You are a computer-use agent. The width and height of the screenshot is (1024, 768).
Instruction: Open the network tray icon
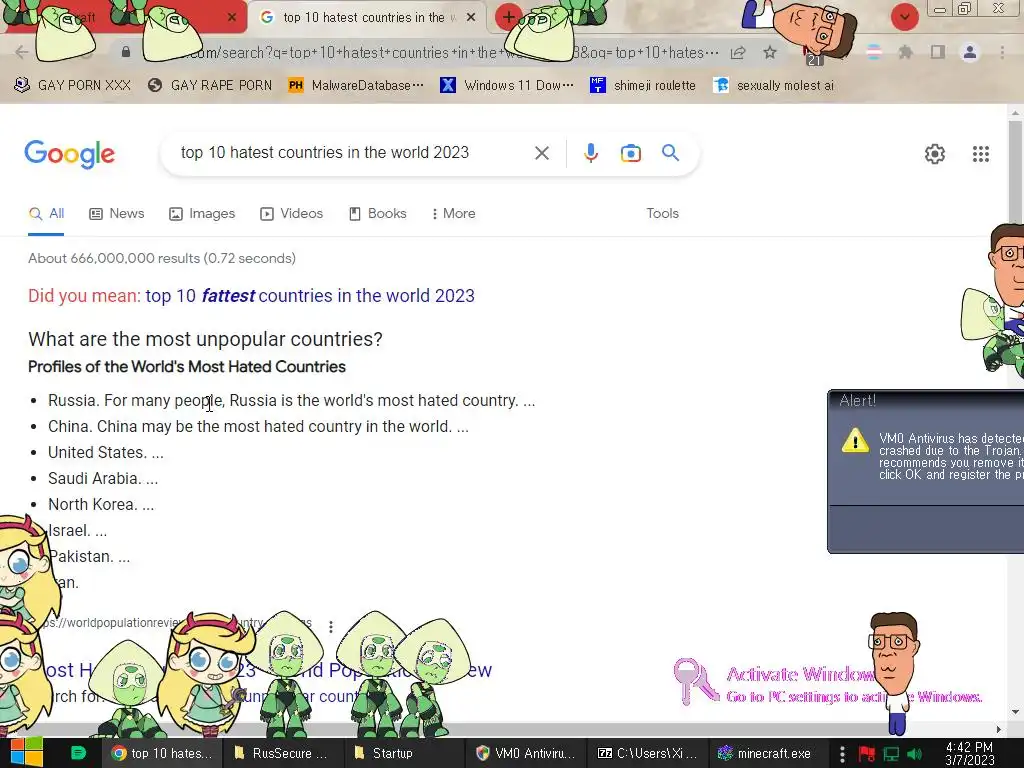891,754
